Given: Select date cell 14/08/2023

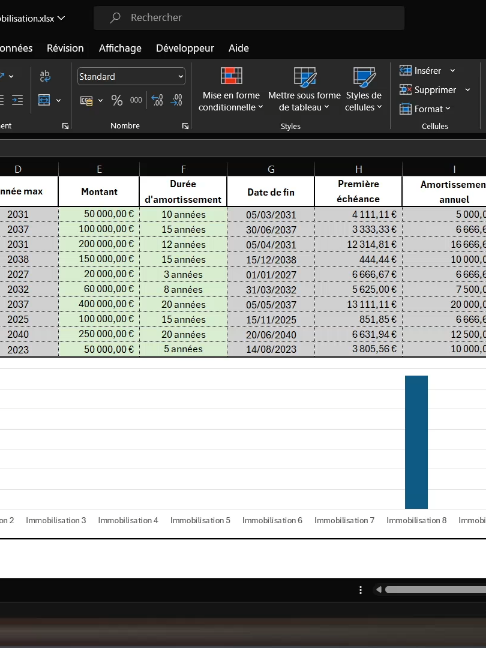Looking at the screenshot, I should [271, 349].
